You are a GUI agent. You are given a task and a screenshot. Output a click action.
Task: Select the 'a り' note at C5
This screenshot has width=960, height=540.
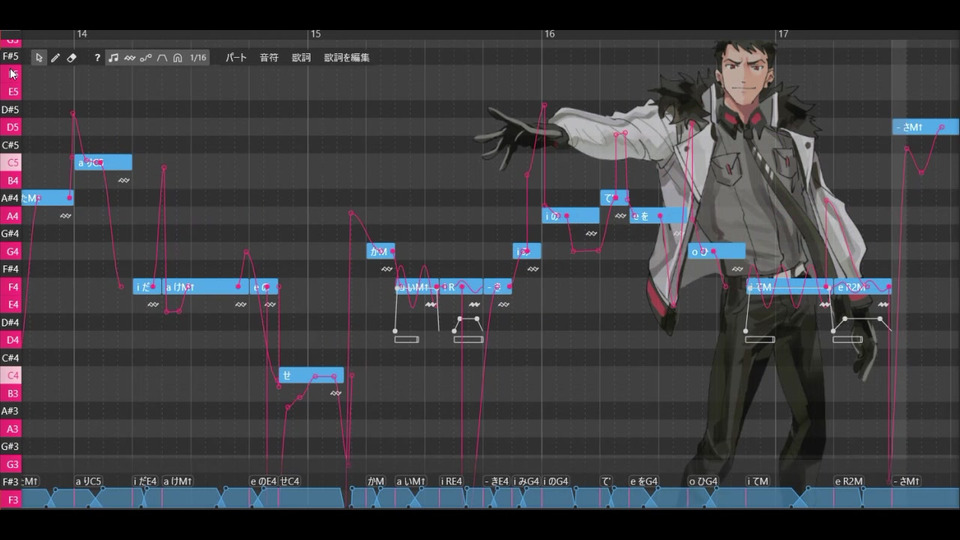(103, 162)
